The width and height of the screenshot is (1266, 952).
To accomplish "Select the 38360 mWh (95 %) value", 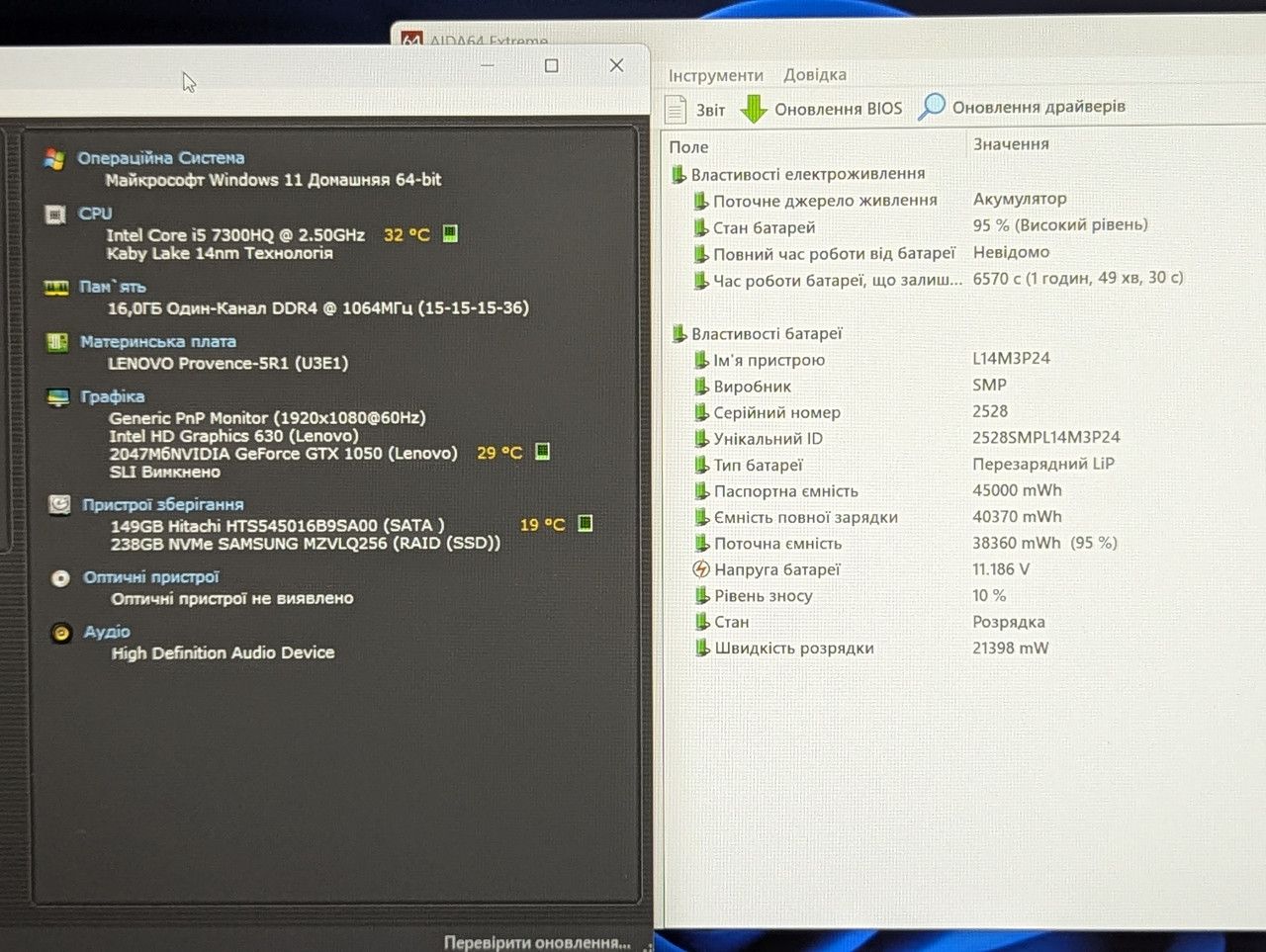I will 1044,543.
